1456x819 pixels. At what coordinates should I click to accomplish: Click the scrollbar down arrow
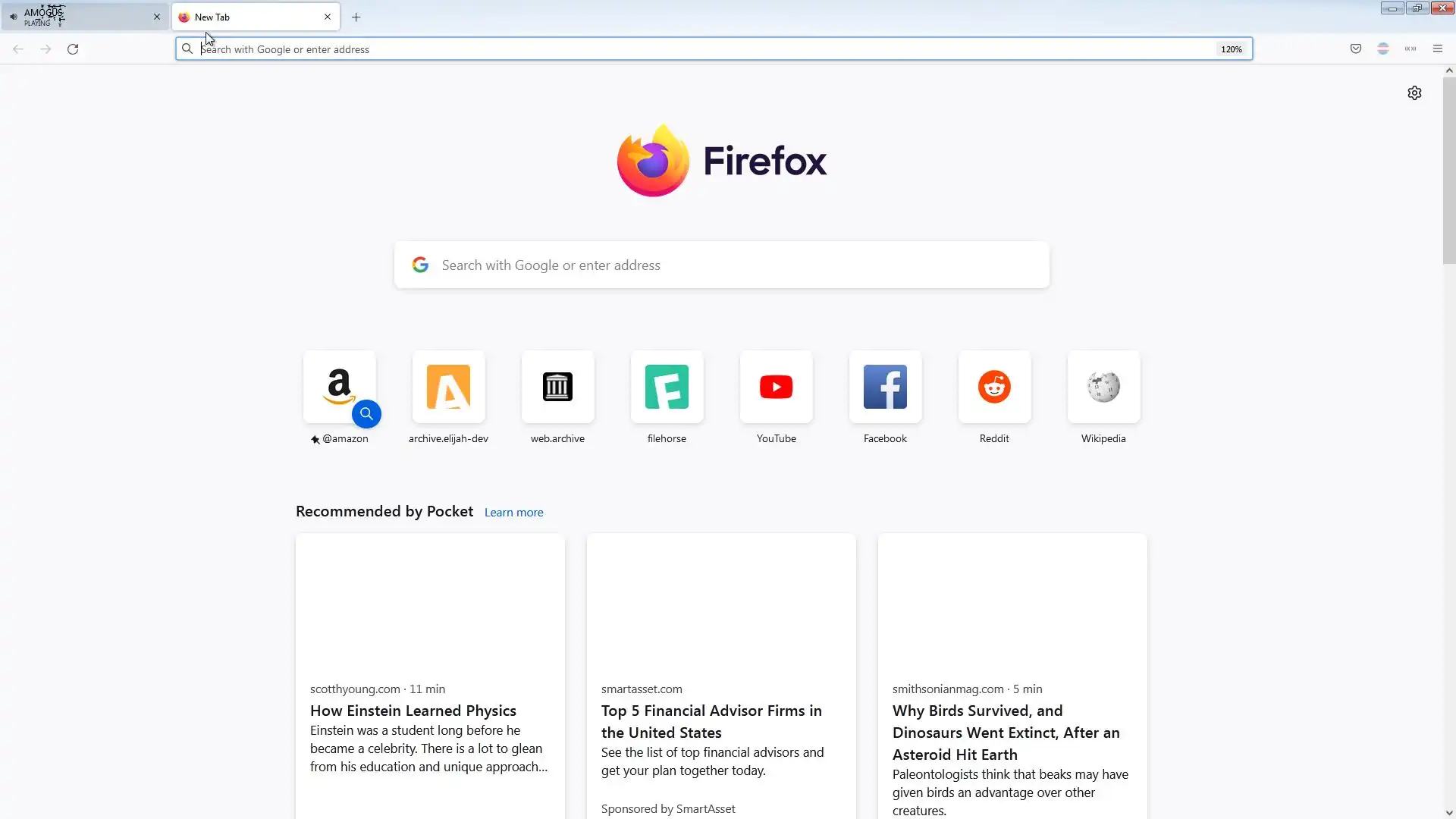1449,813
